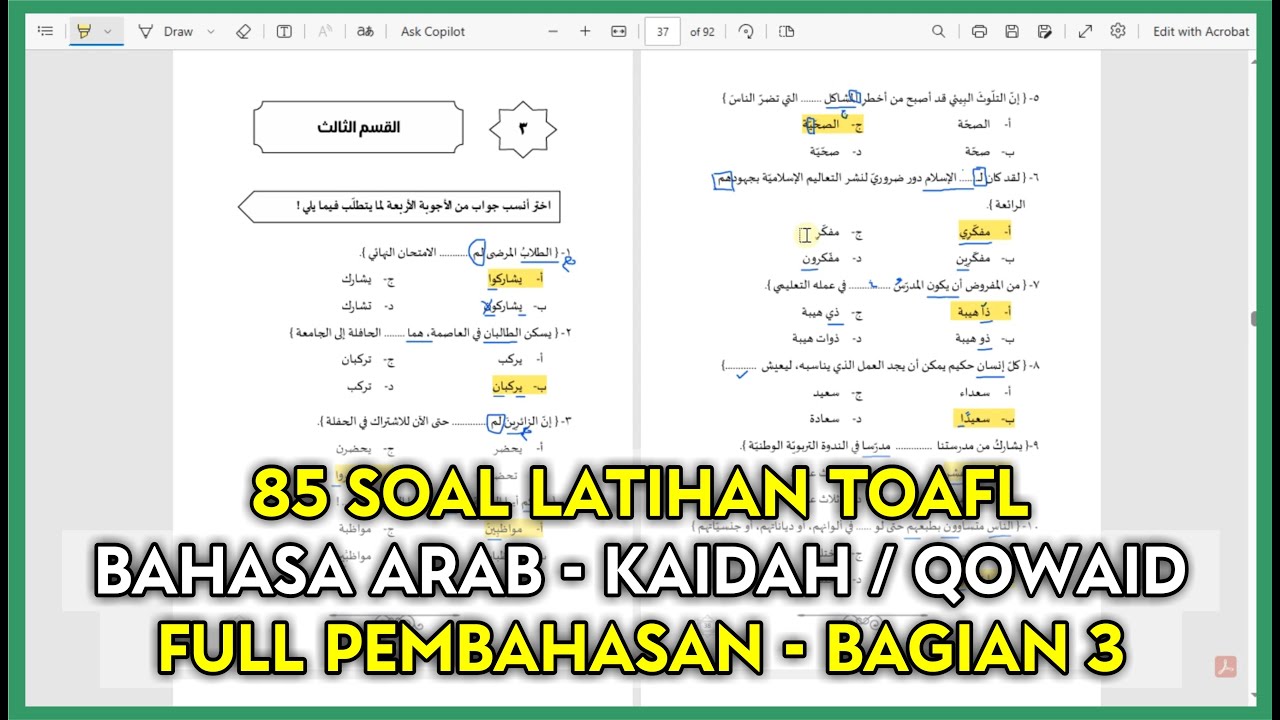Image resolution: width=1280 pixels, height=720 pixels.
Task: Click the Read aloud icon
Action: [x=325, y=31]
